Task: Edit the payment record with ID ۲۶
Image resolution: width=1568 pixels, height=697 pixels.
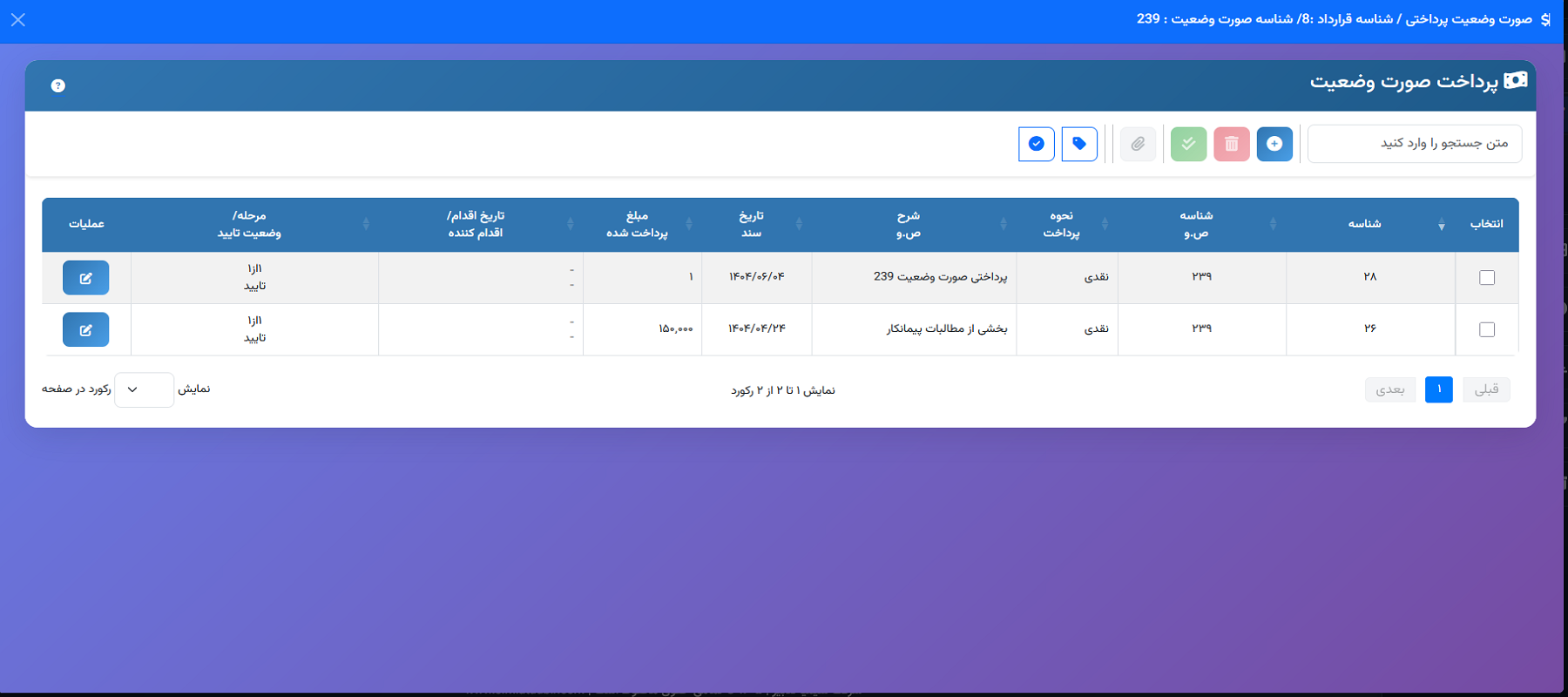Action: pyautogui.click(x=85, y=329)
